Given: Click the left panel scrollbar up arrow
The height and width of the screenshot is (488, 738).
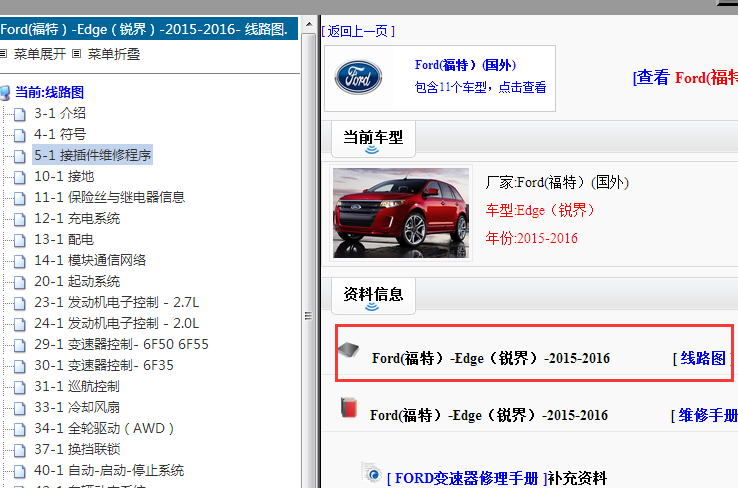Looking at the screenshot, I should pyautogui.click(x=309, y=24).
